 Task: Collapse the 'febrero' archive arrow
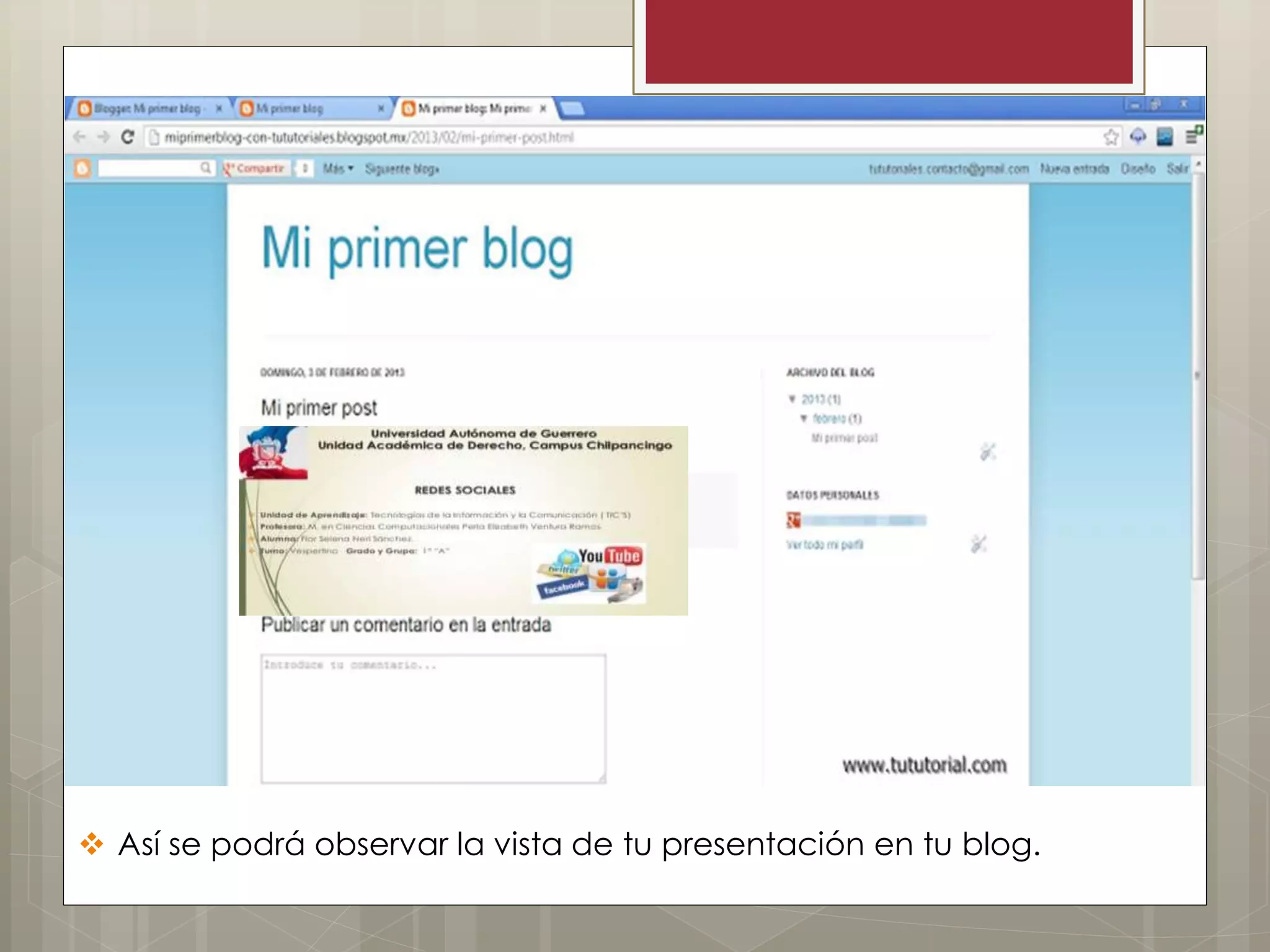[804, 418]
